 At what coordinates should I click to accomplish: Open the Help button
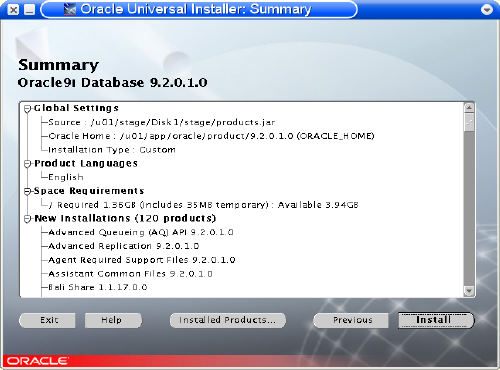tap(113, 320)
